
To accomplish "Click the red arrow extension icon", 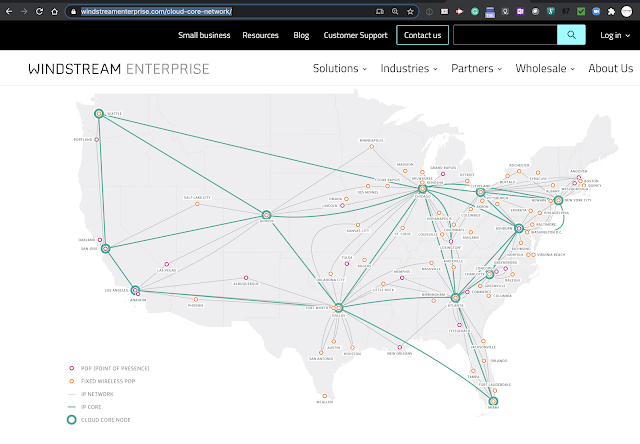I will point(460,11).
